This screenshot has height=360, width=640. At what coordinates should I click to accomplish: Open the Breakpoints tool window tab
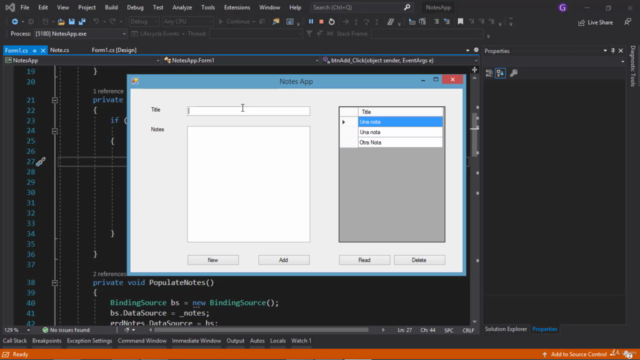click(47, 341)
